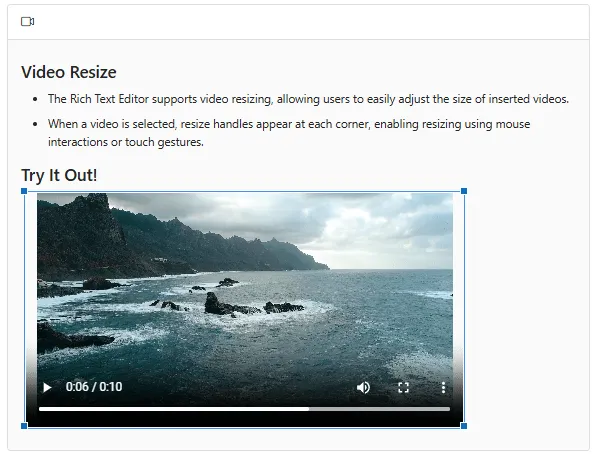Click the top-left resize handle
This screenshot has height=454, width=597.
(24, 191)
